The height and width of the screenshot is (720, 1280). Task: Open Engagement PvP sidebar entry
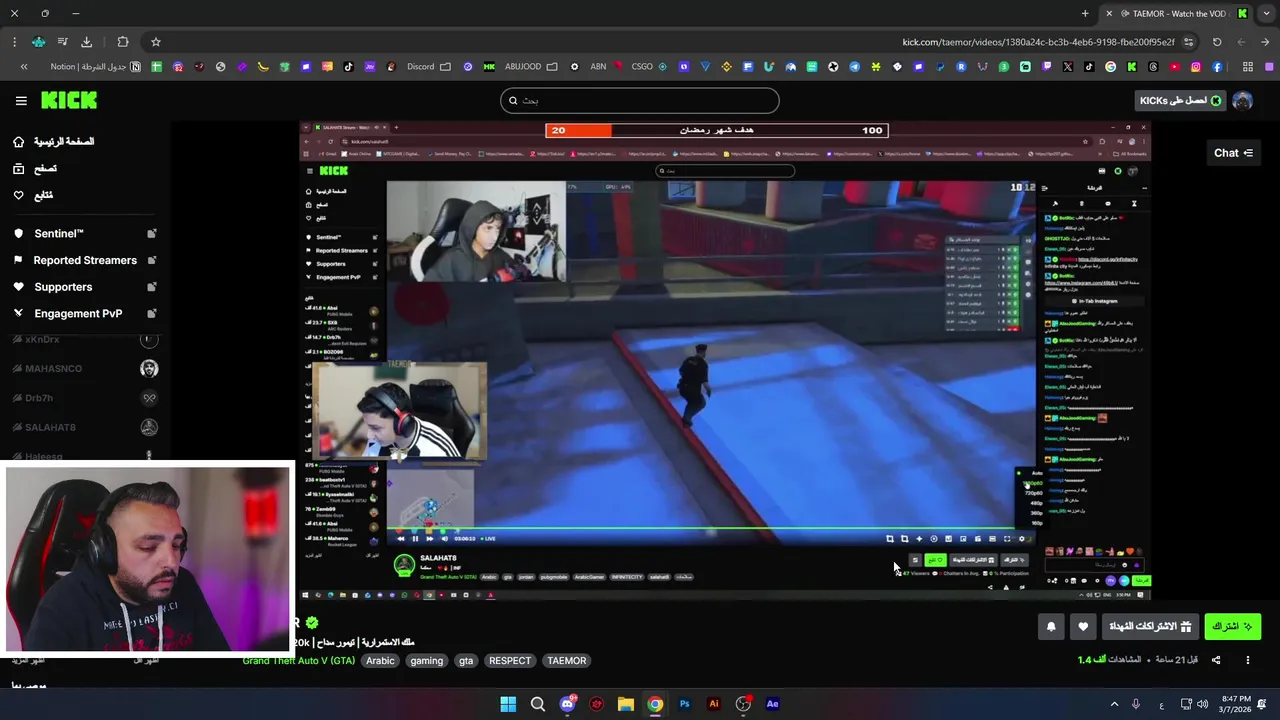point(69,313)
